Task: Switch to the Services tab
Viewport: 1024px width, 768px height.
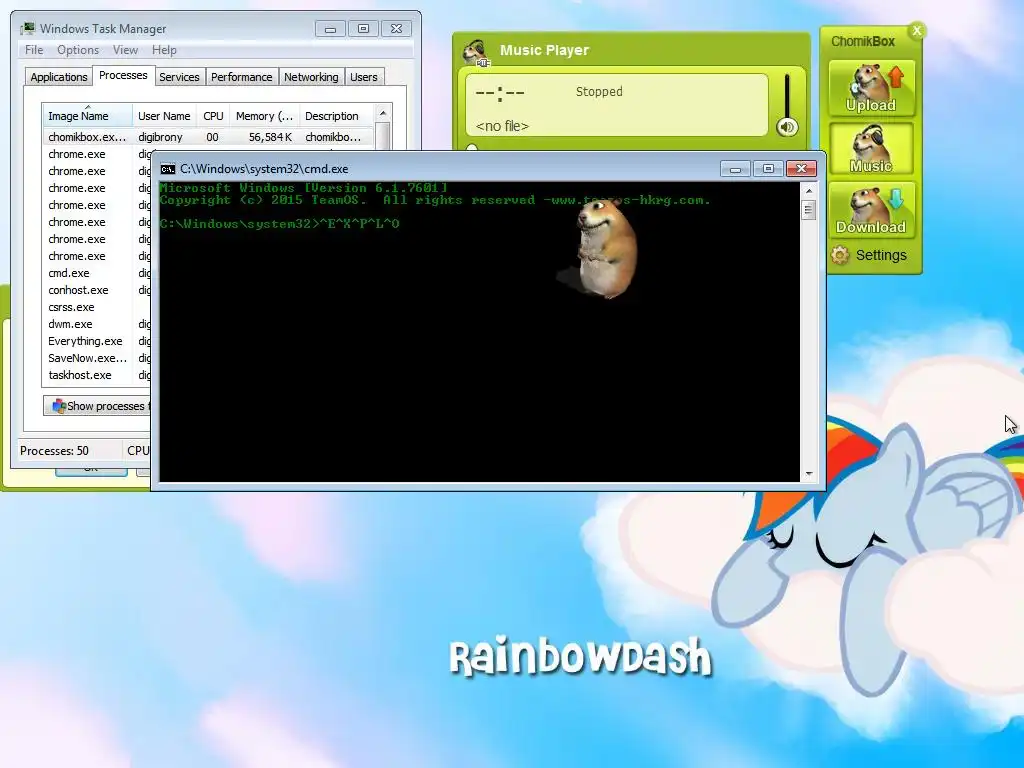Action: [179, 77]
